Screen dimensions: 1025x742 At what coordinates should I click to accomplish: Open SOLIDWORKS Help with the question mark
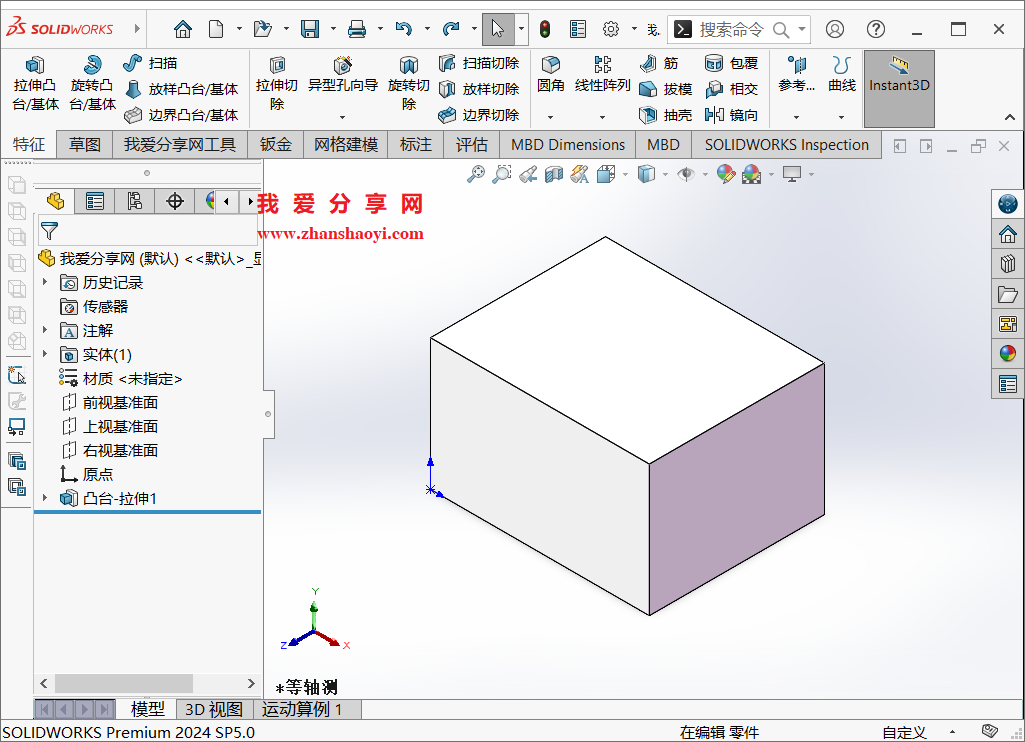[x=875, y=29]
